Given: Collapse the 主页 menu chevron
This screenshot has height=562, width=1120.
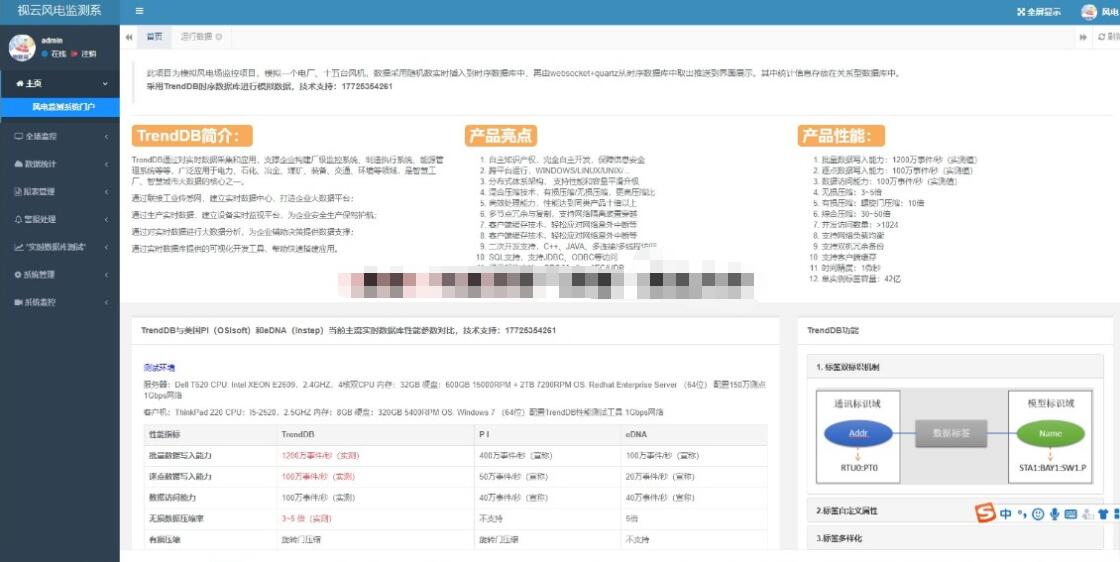Looking at the screenshot, I should click(106, 84).
